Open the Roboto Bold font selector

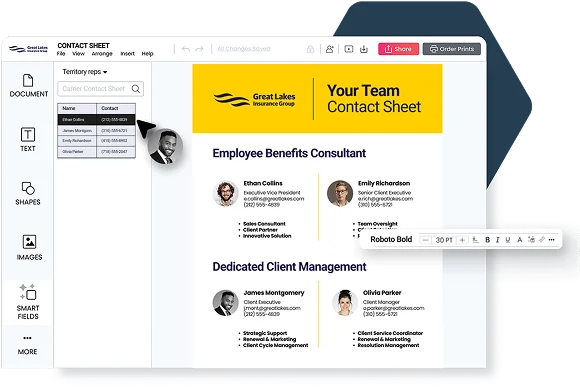(x=391, y=239)
